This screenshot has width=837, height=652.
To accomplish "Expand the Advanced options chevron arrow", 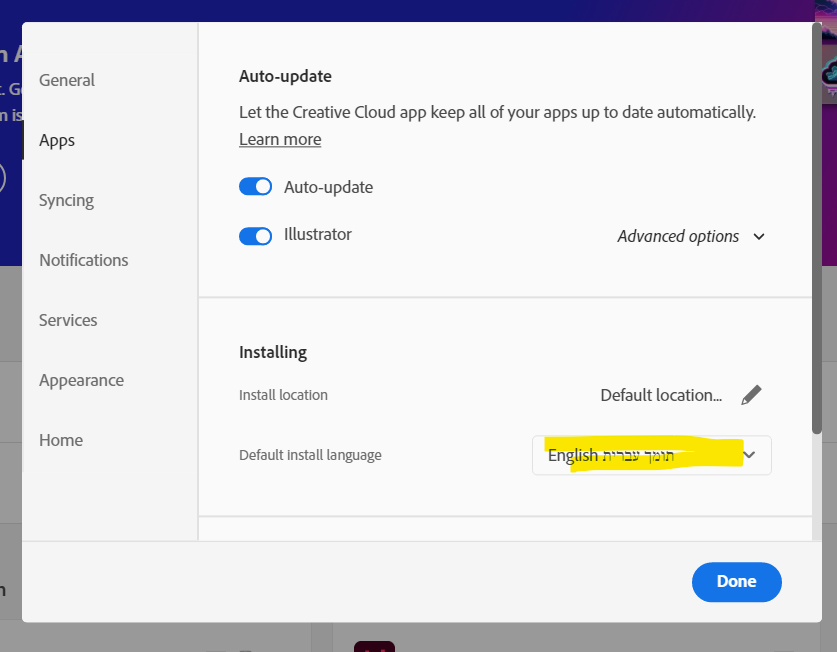I will 759,237.
